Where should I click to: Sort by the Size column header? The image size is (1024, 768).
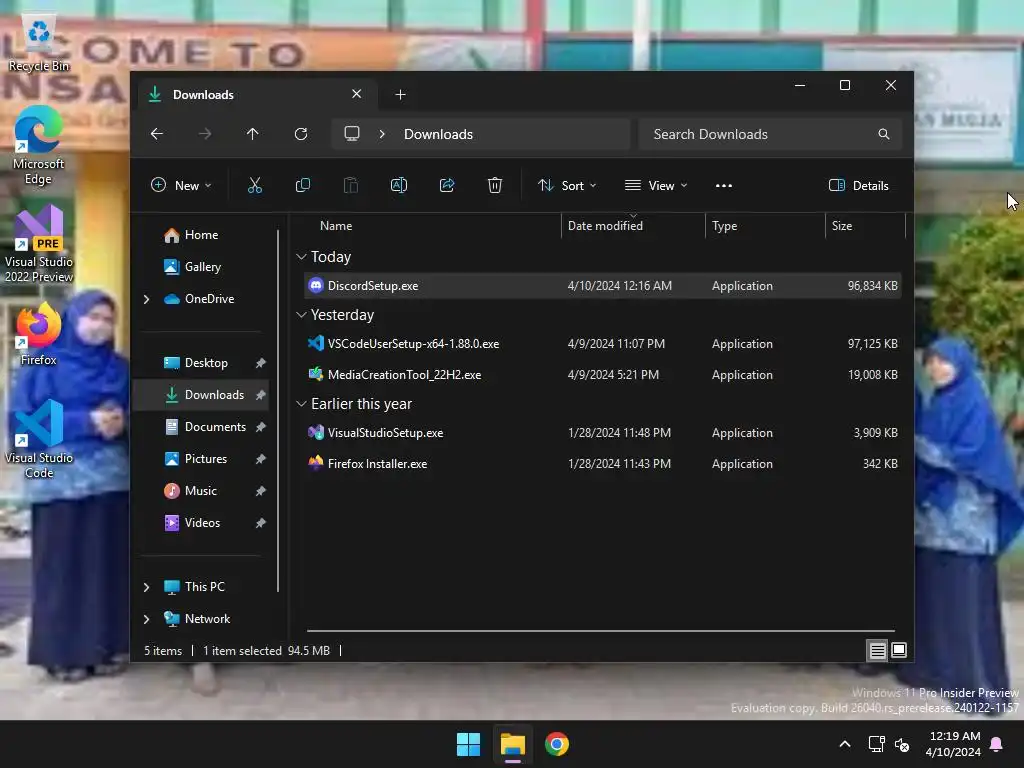point(865,226)
